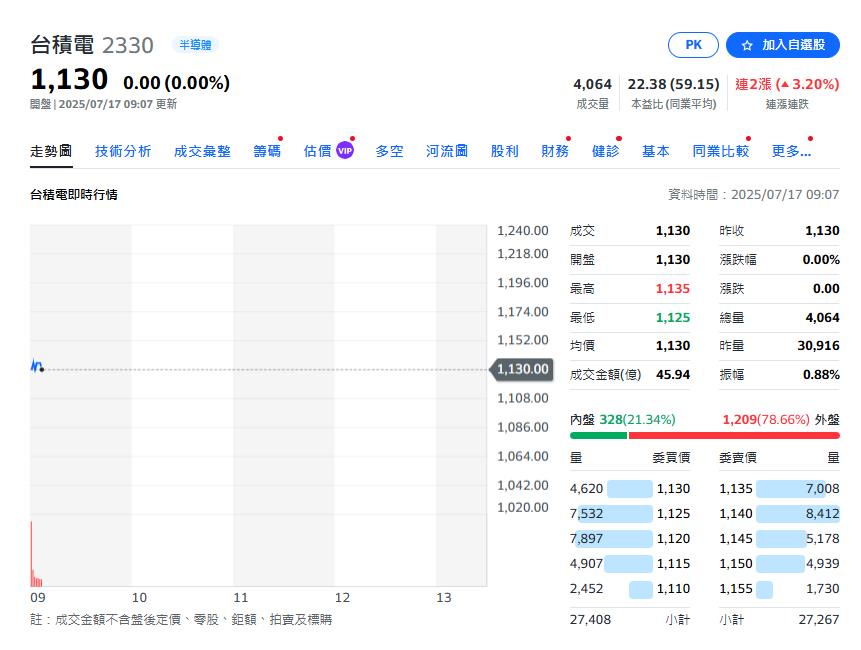Click 最高 value 1,135
Screen dimensions: 861x650
pyautogui.click(x=673, y=289)
